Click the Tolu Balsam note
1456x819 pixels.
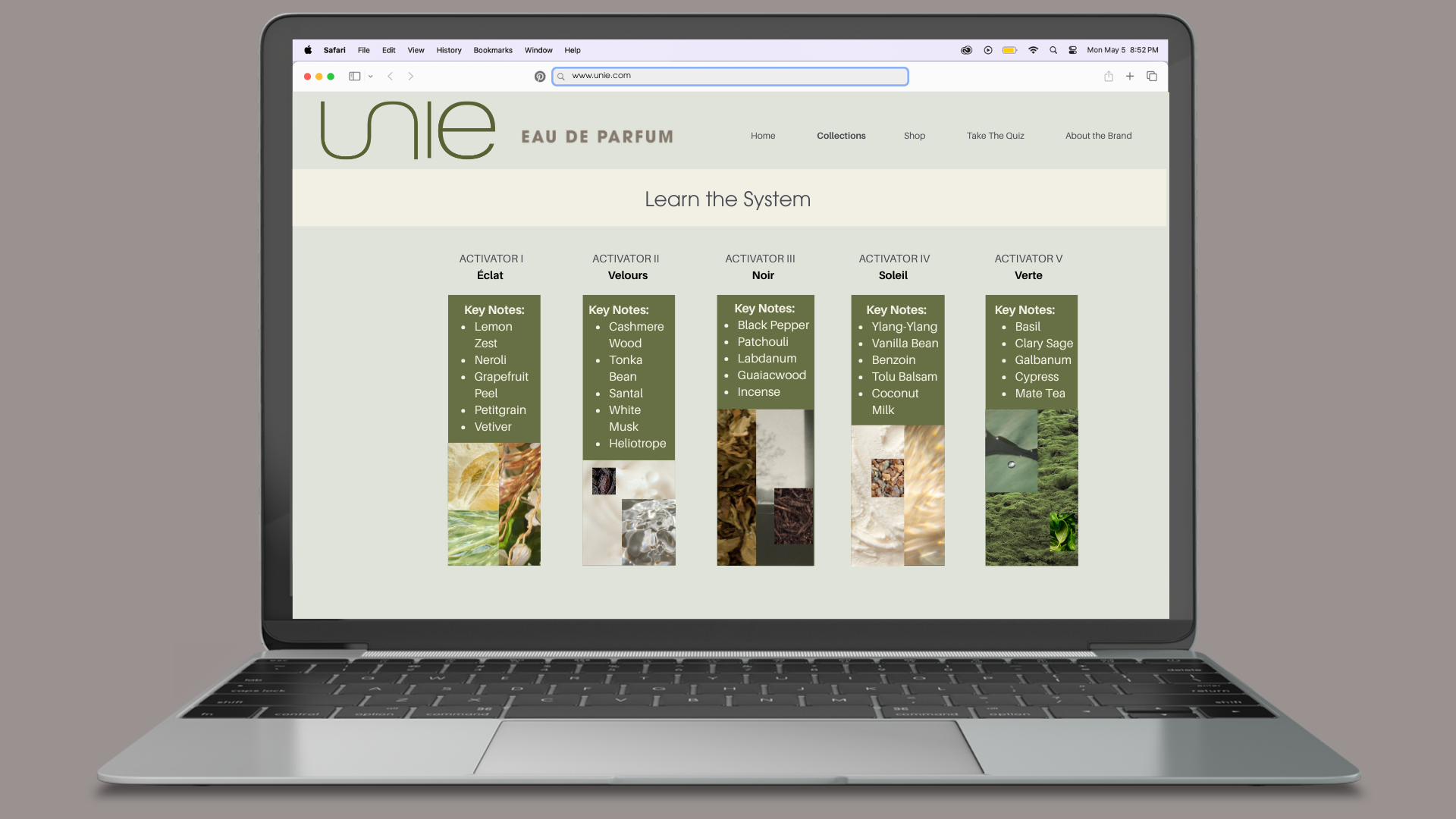(x=905, y=377)
